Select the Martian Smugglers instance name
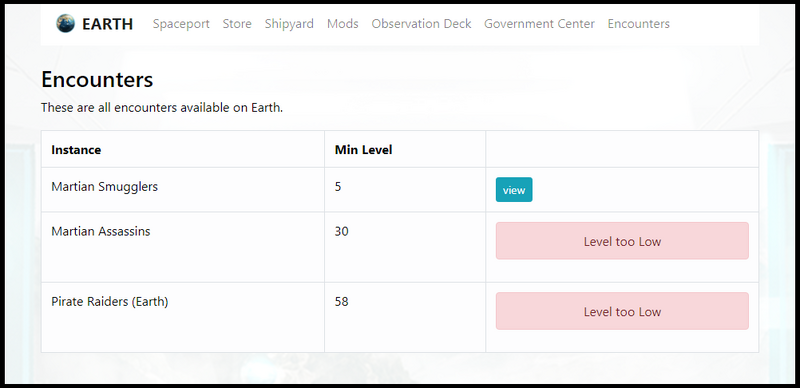 (x=105, y=187)
